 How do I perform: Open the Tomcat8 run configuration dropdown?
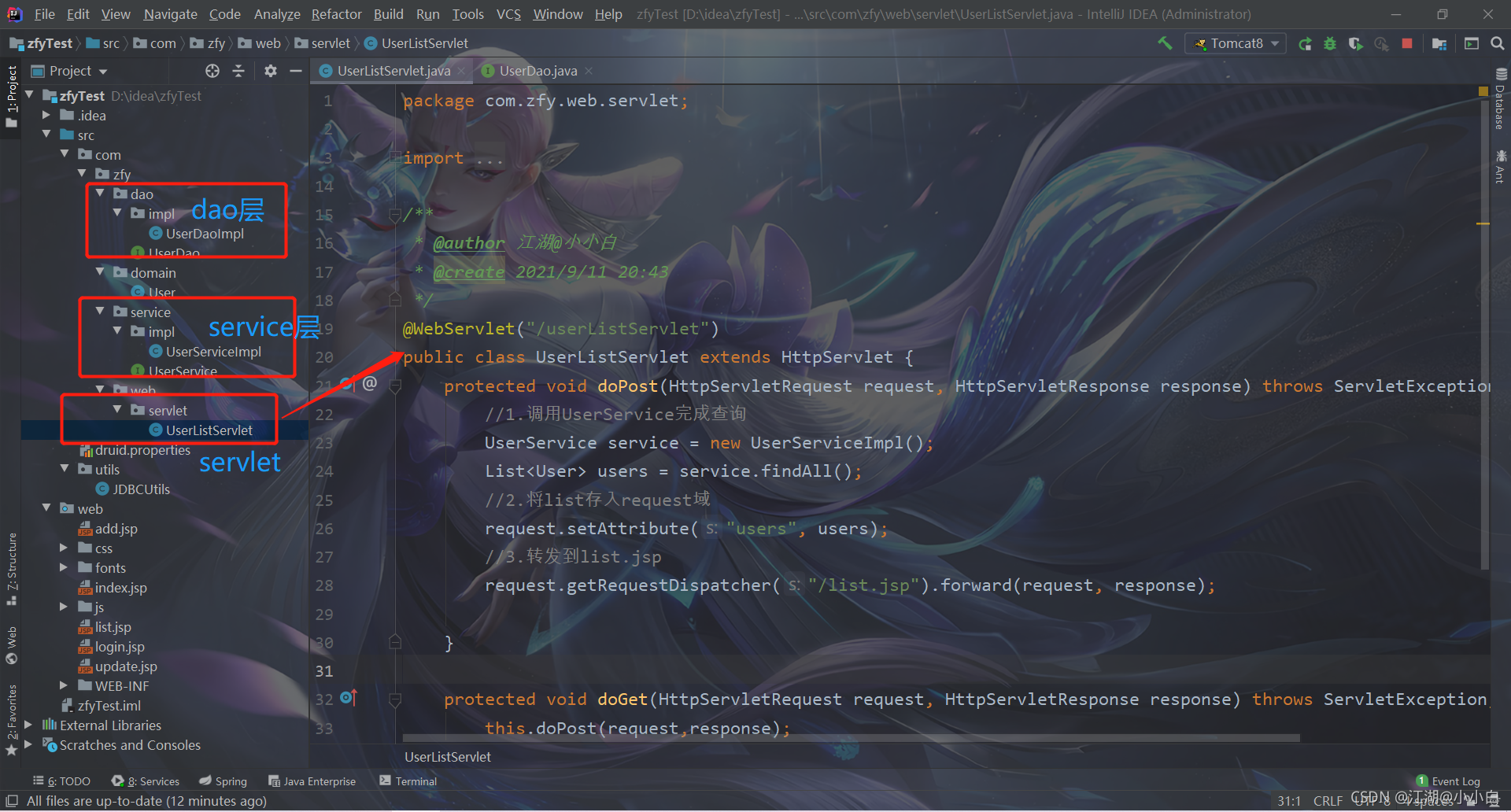tap(1236, 43)
